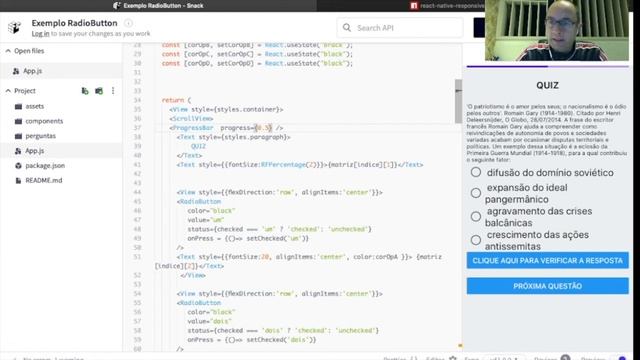
Task: Click the 'crescimento das ações antissemitas' option text
Action: pos(537,241)
